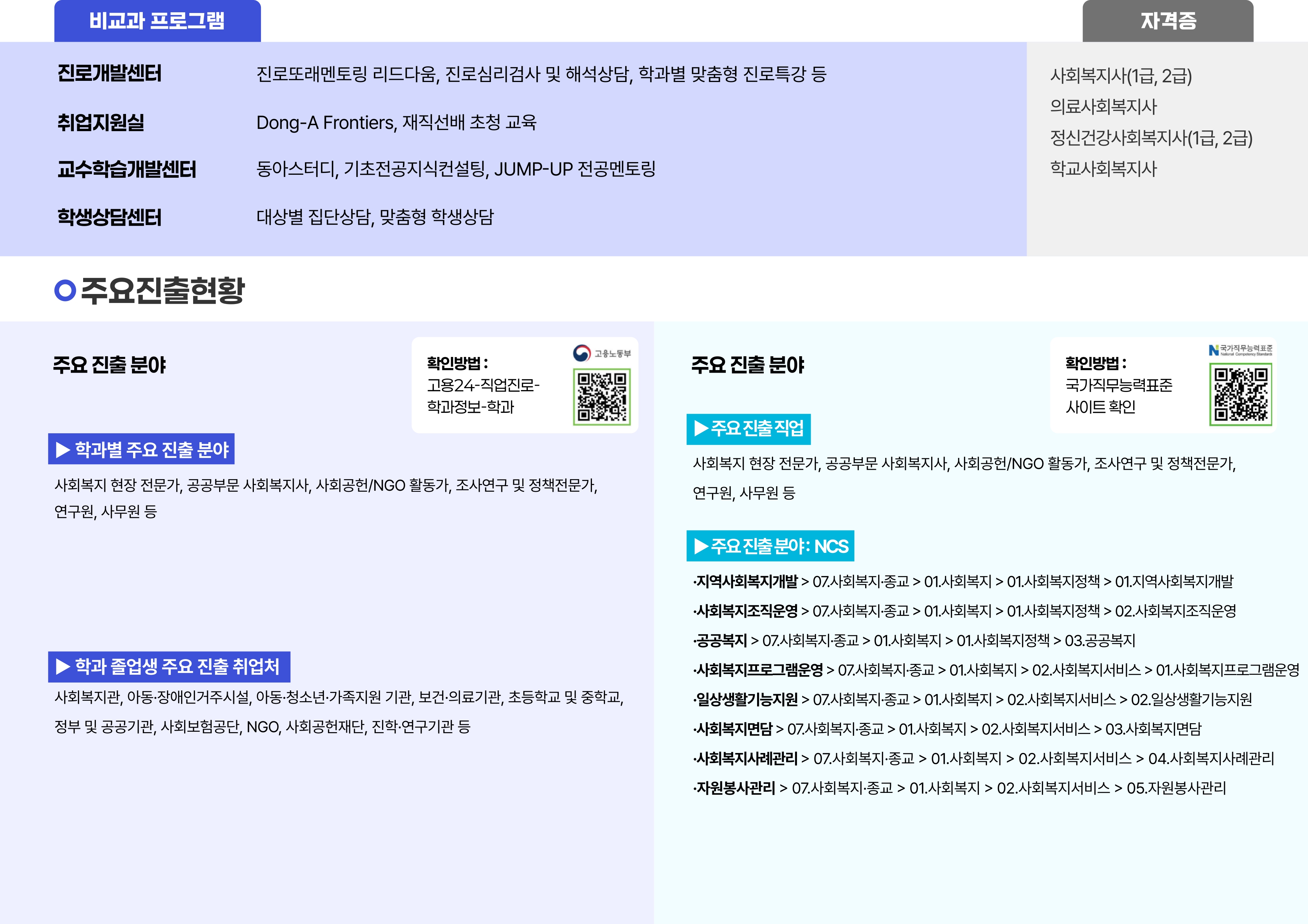Click the 사회복지사례관리 NCS entry
Screen dimensions: 1308x924
pos(747,758)
